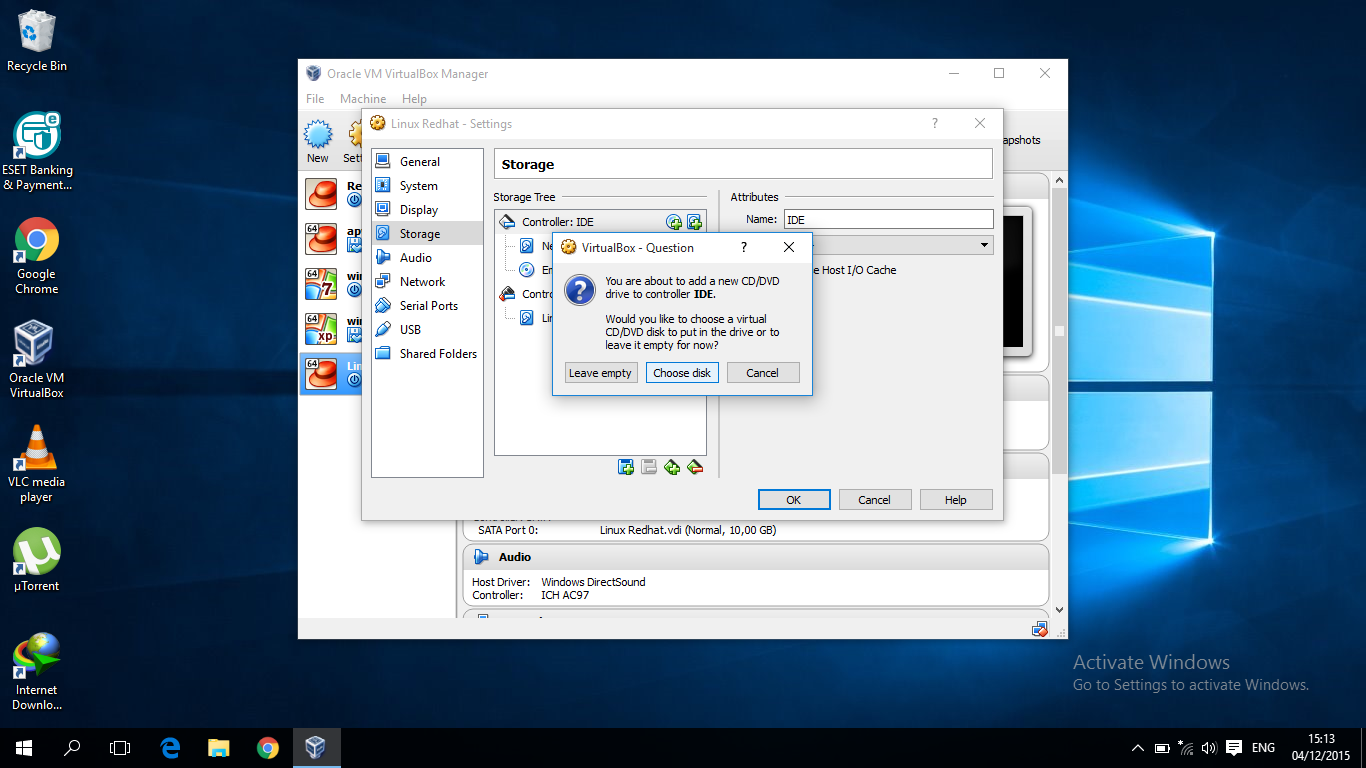
Task: Open Help menu in VirtualBox Manager
Action: 414,99
